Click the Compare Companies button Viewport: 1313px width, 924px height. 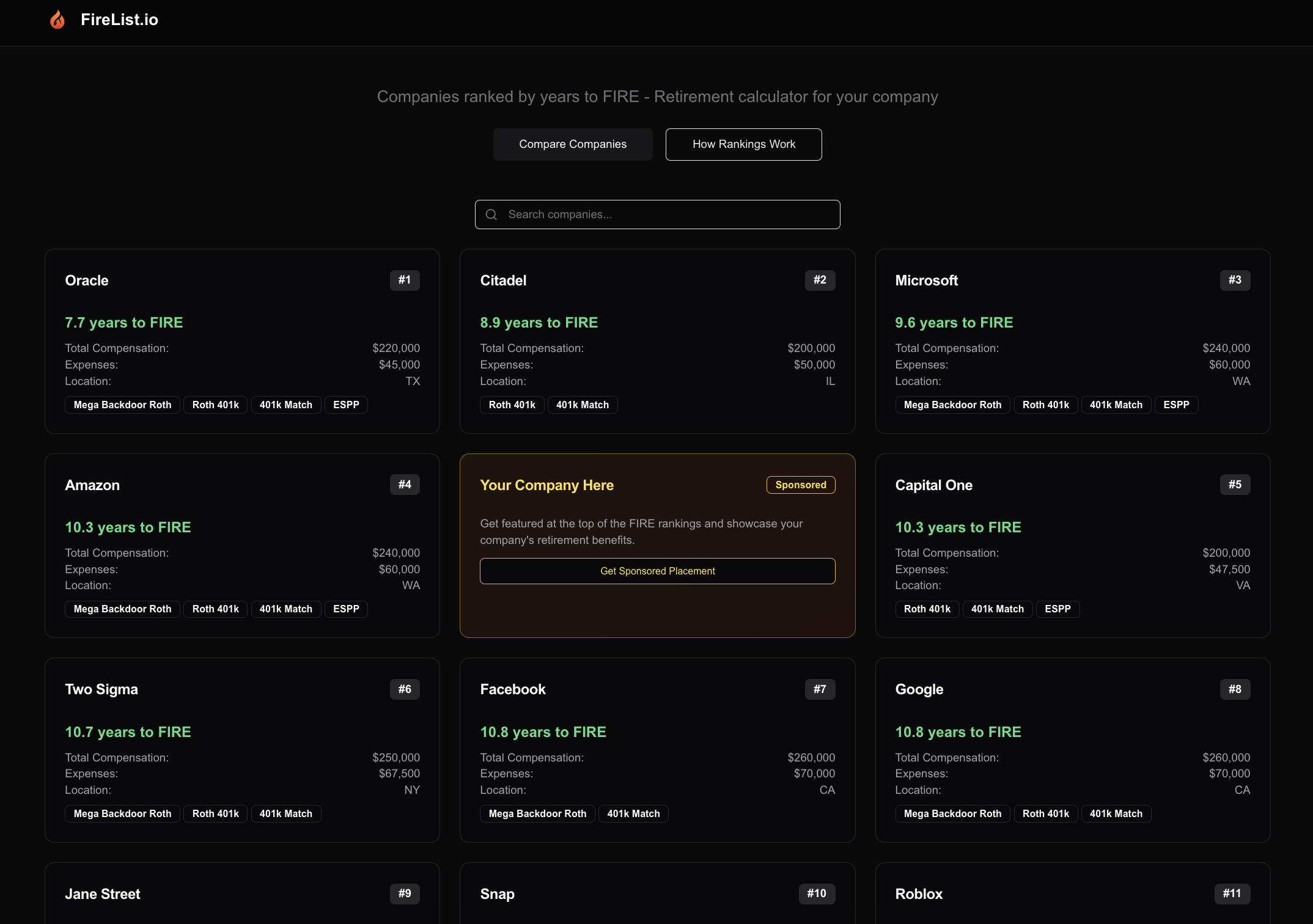(573, 144)
